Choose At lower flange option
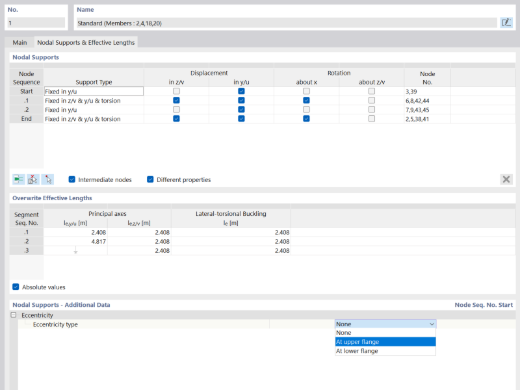520x390 pixels. pos(385,351)
